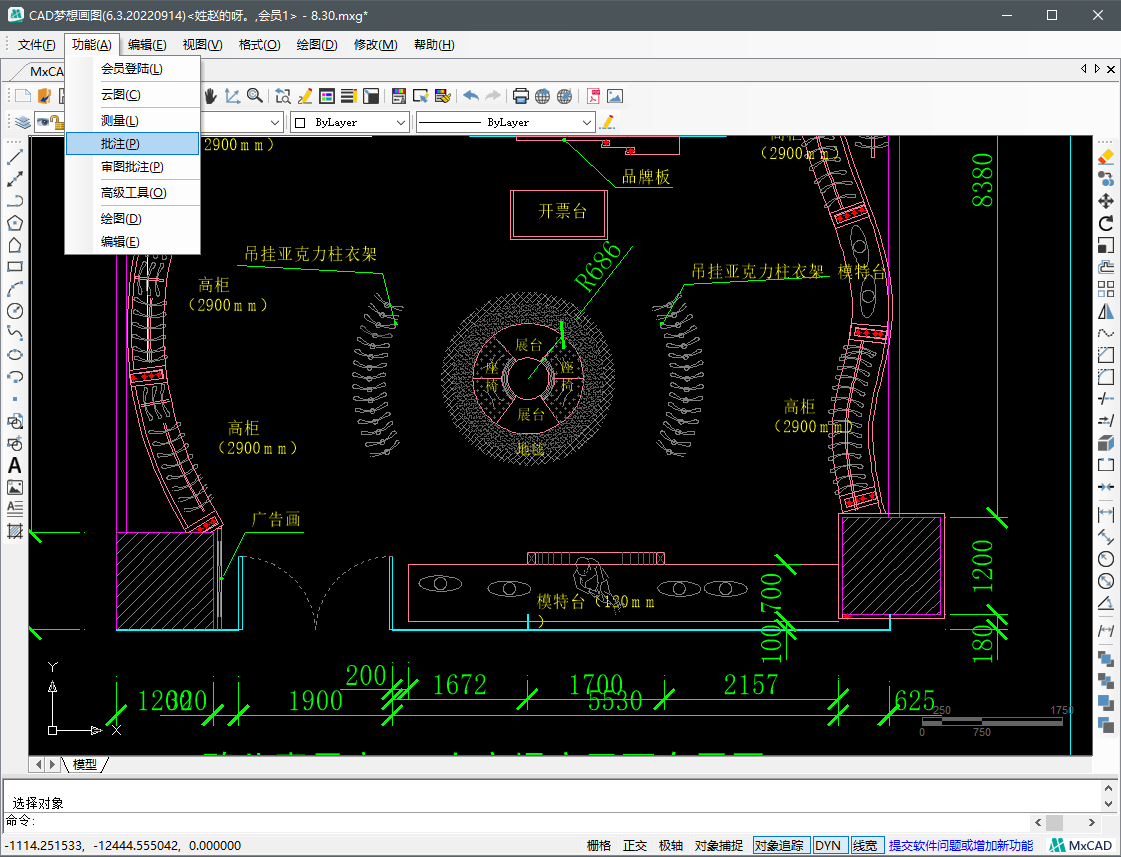Select the Rotate tool in right toolbar

1106,223
